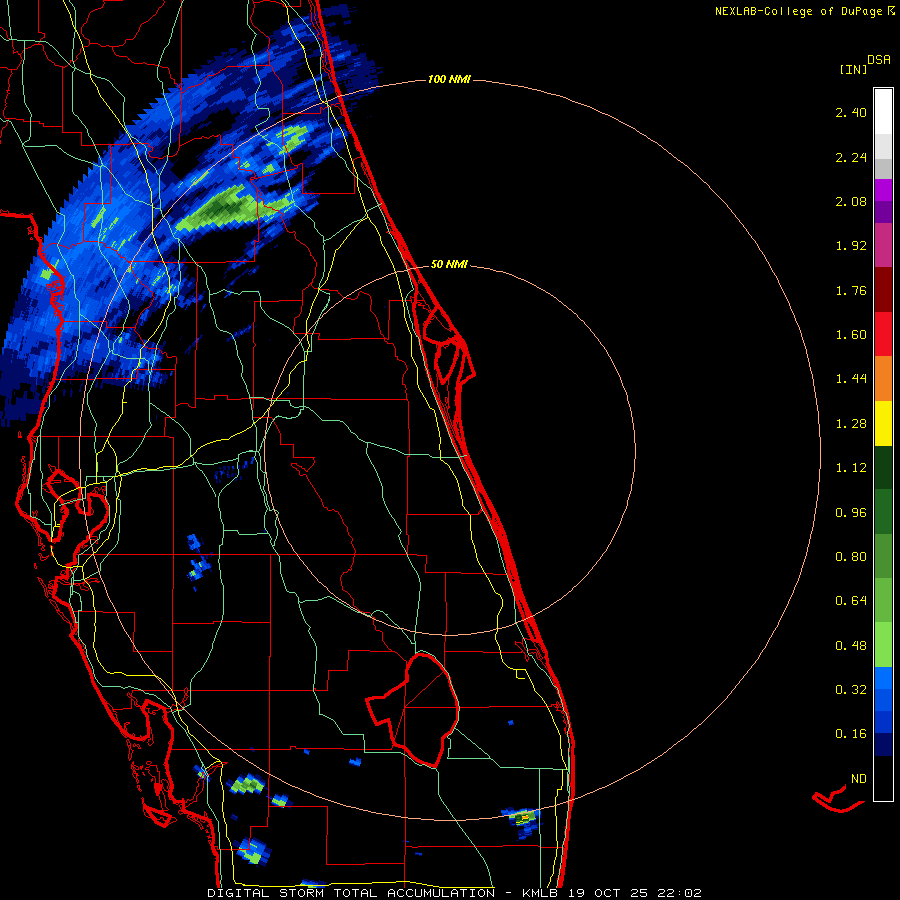This screenshot has width=900, height=900.
Task: Select the ND legend label
Action: coord(859,779)
